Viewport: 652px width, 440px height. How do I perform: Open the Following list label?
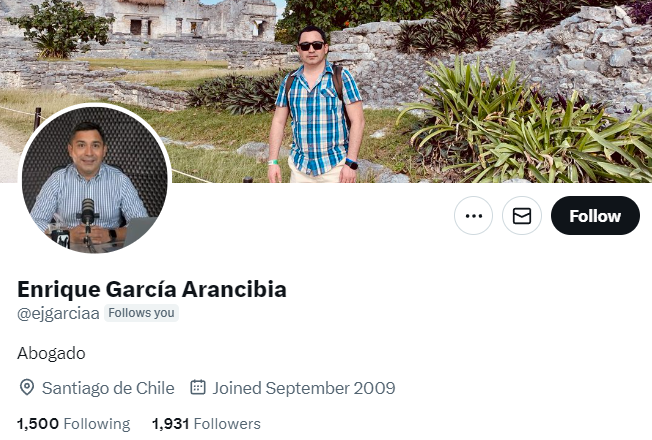click(96, 424)
